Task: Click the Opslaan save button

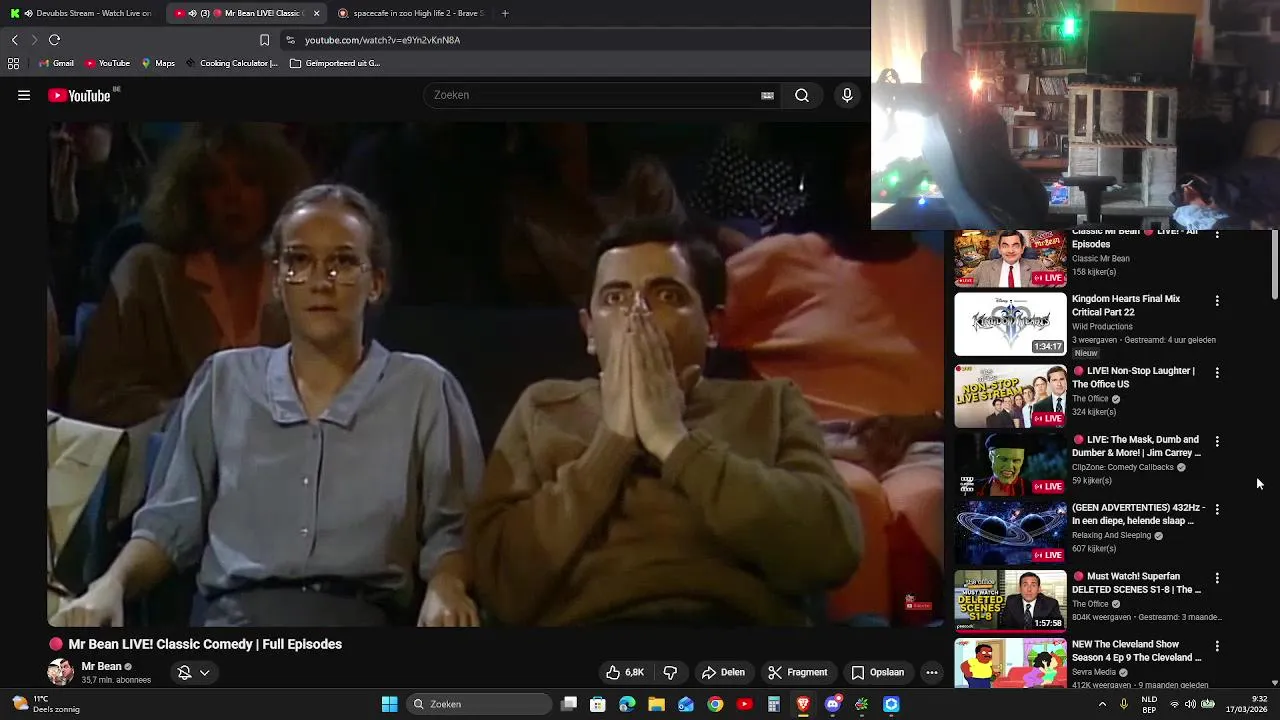Action: tap(877, 672)
